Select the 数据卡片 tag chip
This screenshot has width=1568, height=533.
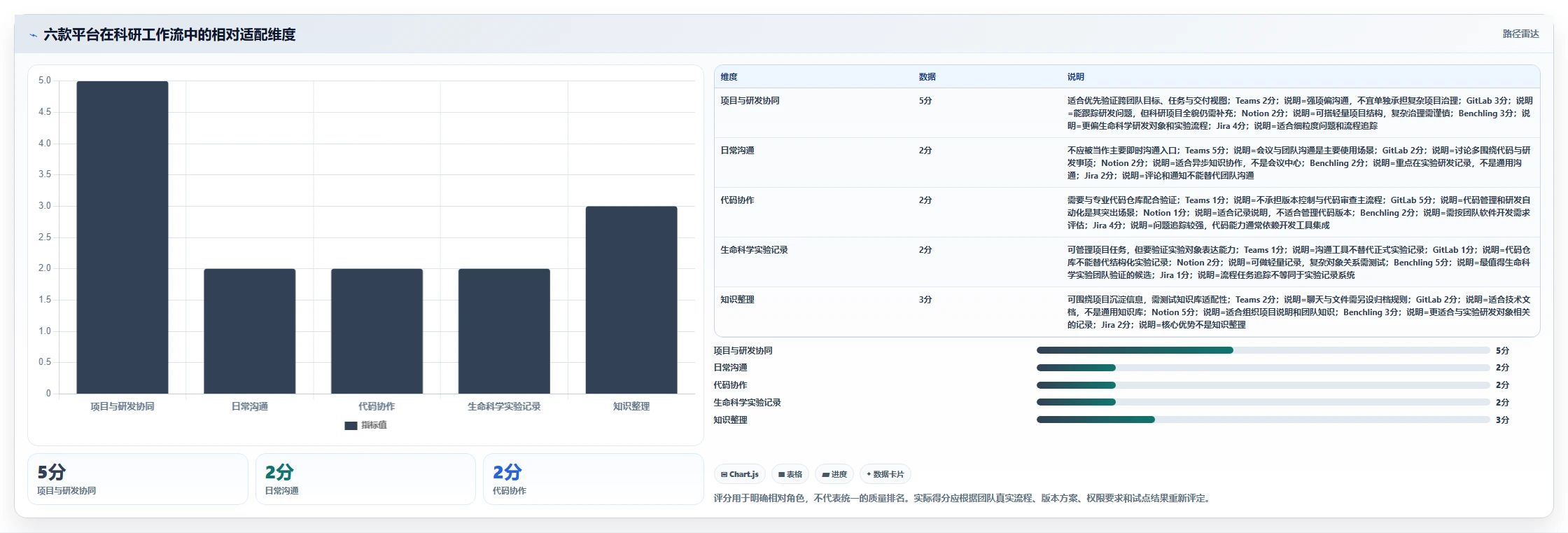(x=885, y=474)
